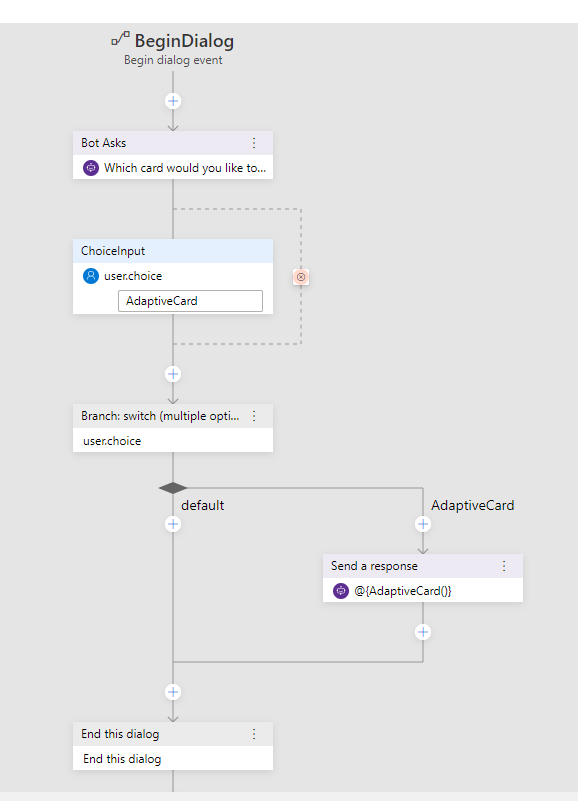The image size is (578, 801).
Task: Add action with plus above Branch switch
Action: pos(173,374)
